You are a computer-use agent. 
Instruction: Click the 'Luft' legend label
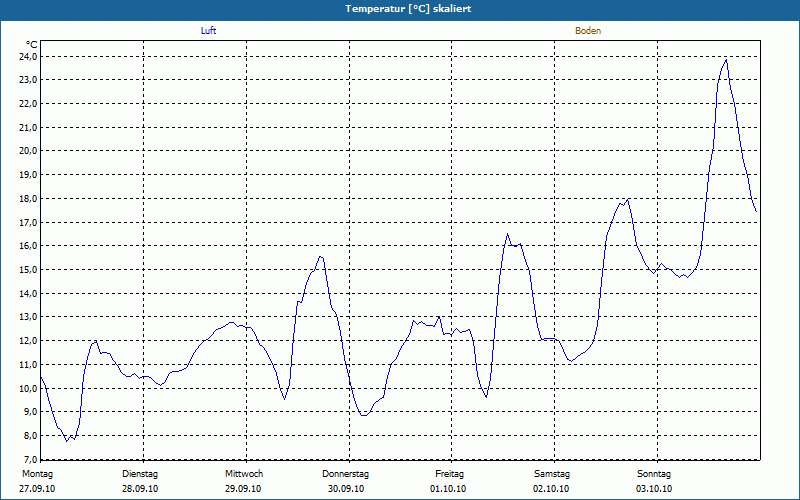coord(208,31)
